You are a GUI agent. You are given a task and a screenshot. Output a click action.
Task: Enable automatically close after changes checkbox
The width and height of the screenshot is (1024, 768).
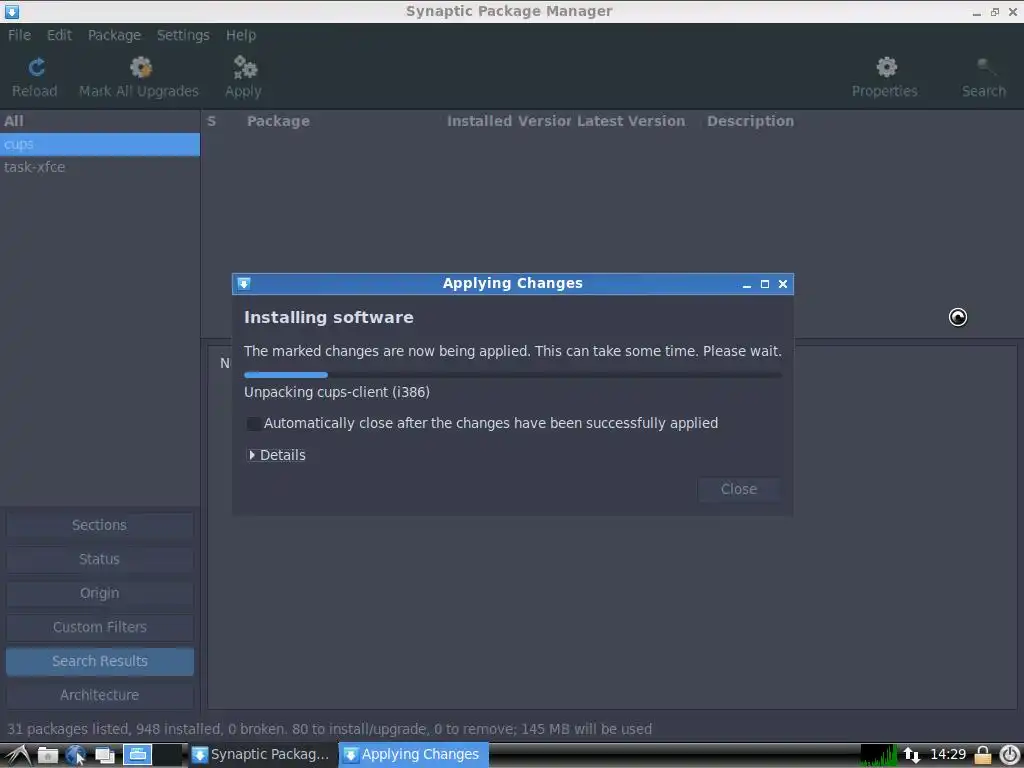pyautogui.click(x=254, y=423)
